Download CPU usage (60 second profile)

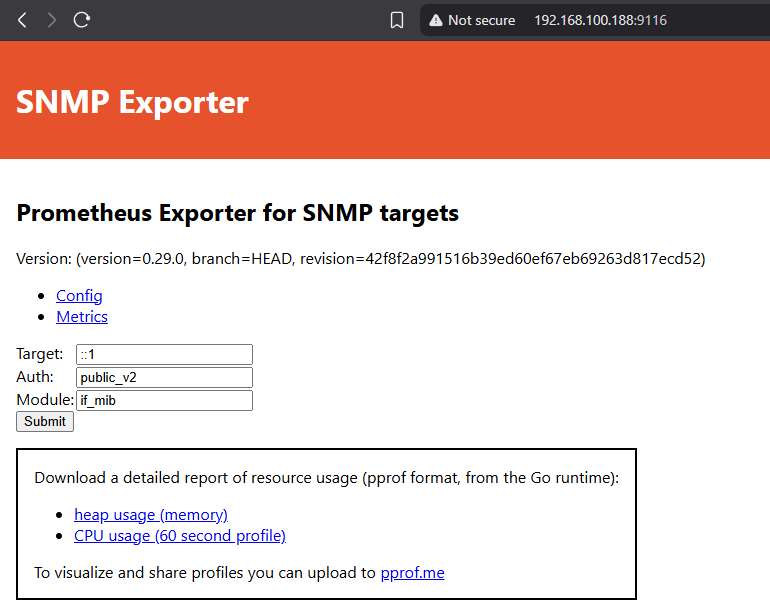coord(180,536)
